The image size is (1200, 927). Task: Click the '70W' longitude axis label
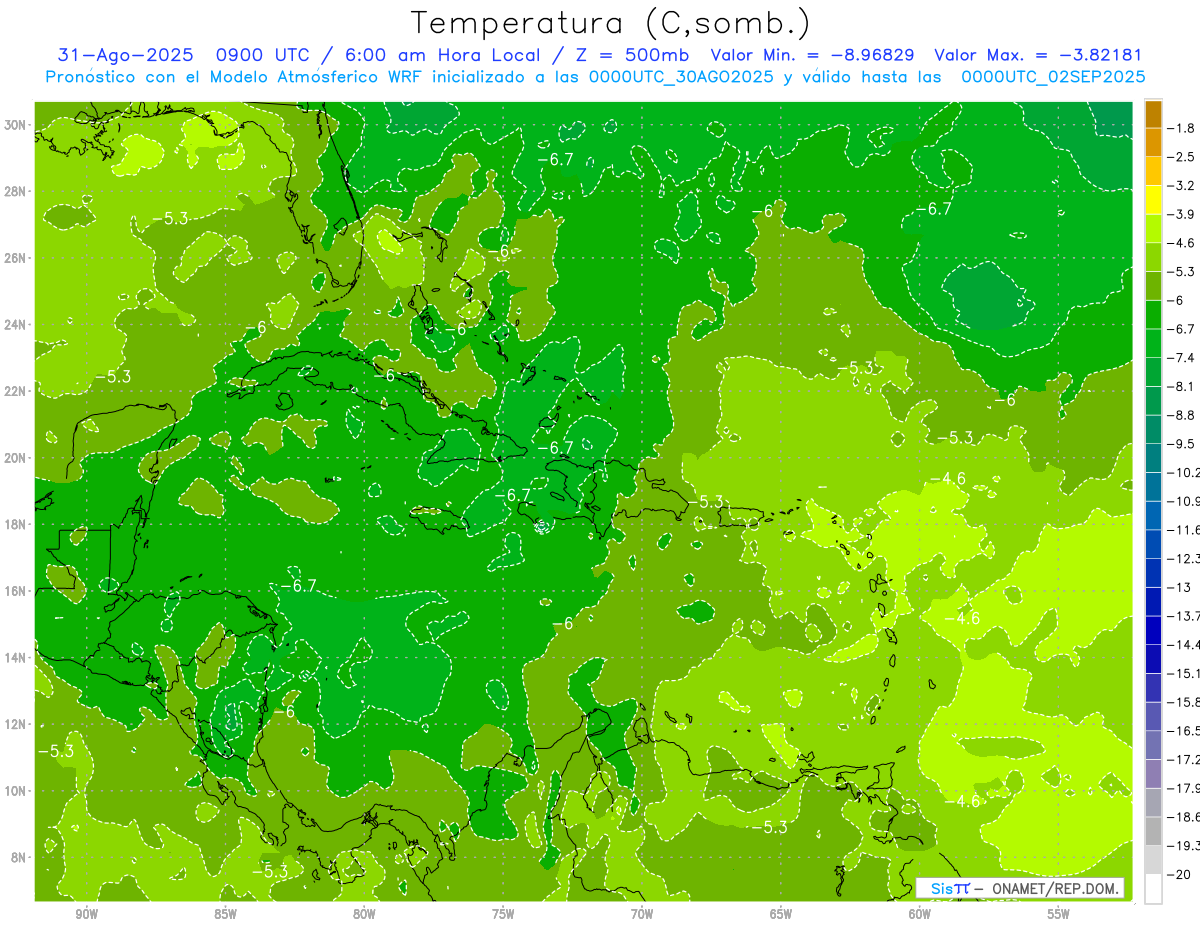(x=642, y=914)
